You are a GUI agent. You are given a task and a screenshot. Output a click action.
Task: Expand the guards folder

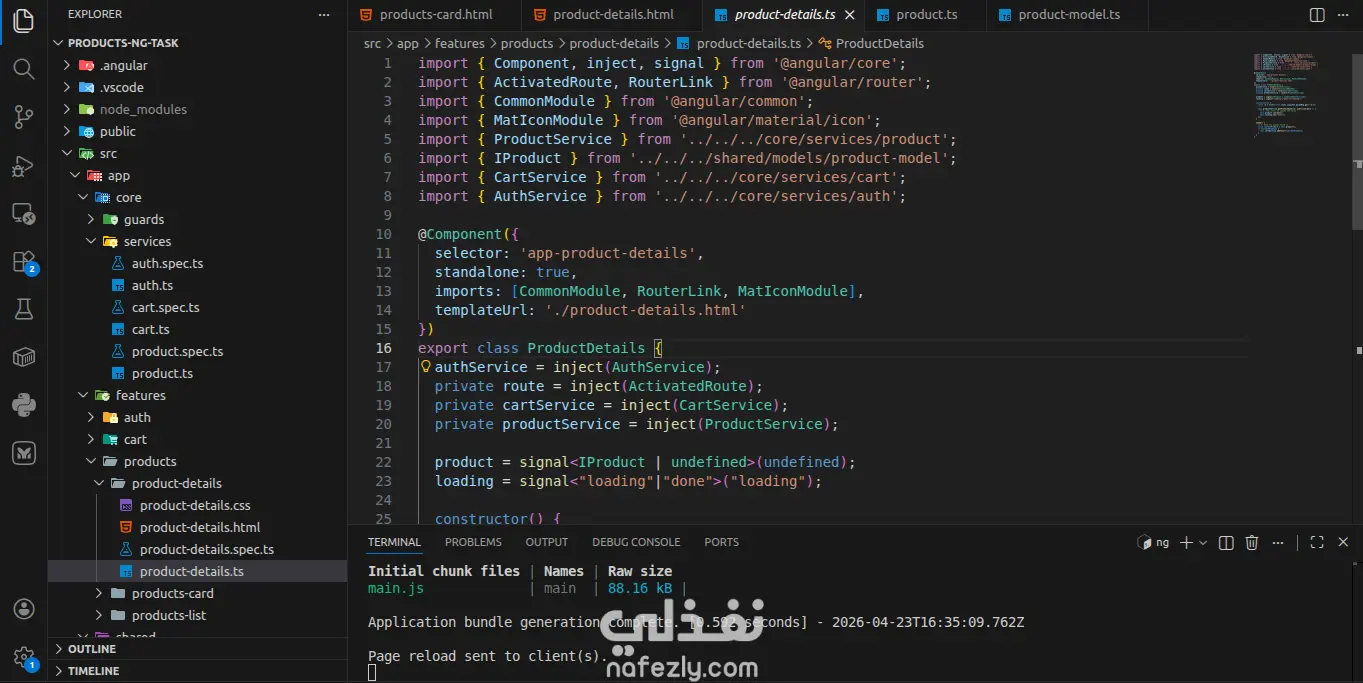click(x=199, y=219)
